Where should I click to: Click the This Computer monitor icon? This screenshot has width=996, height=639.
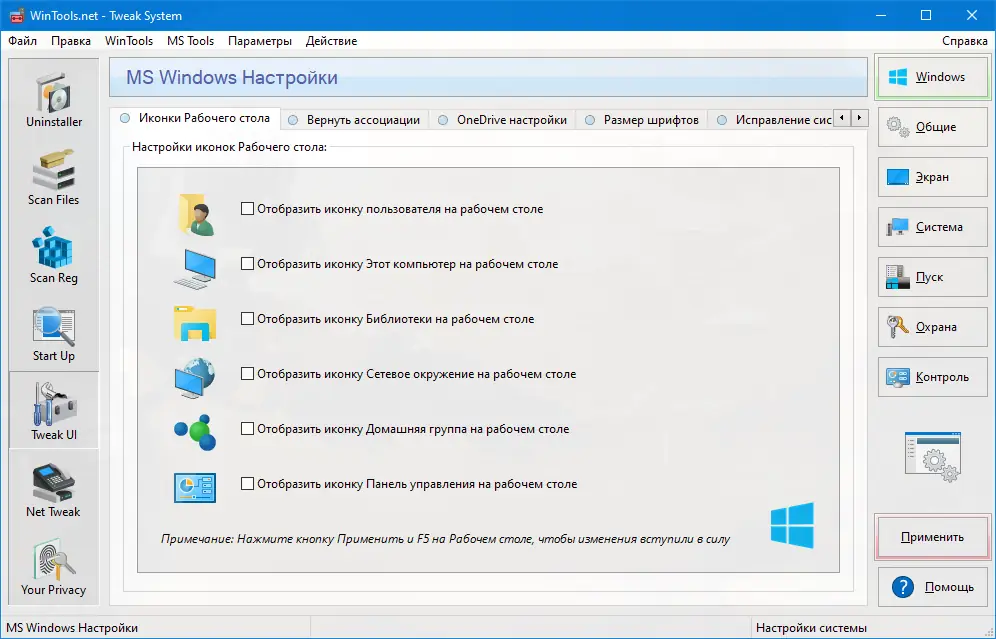(x=195, y=269)
